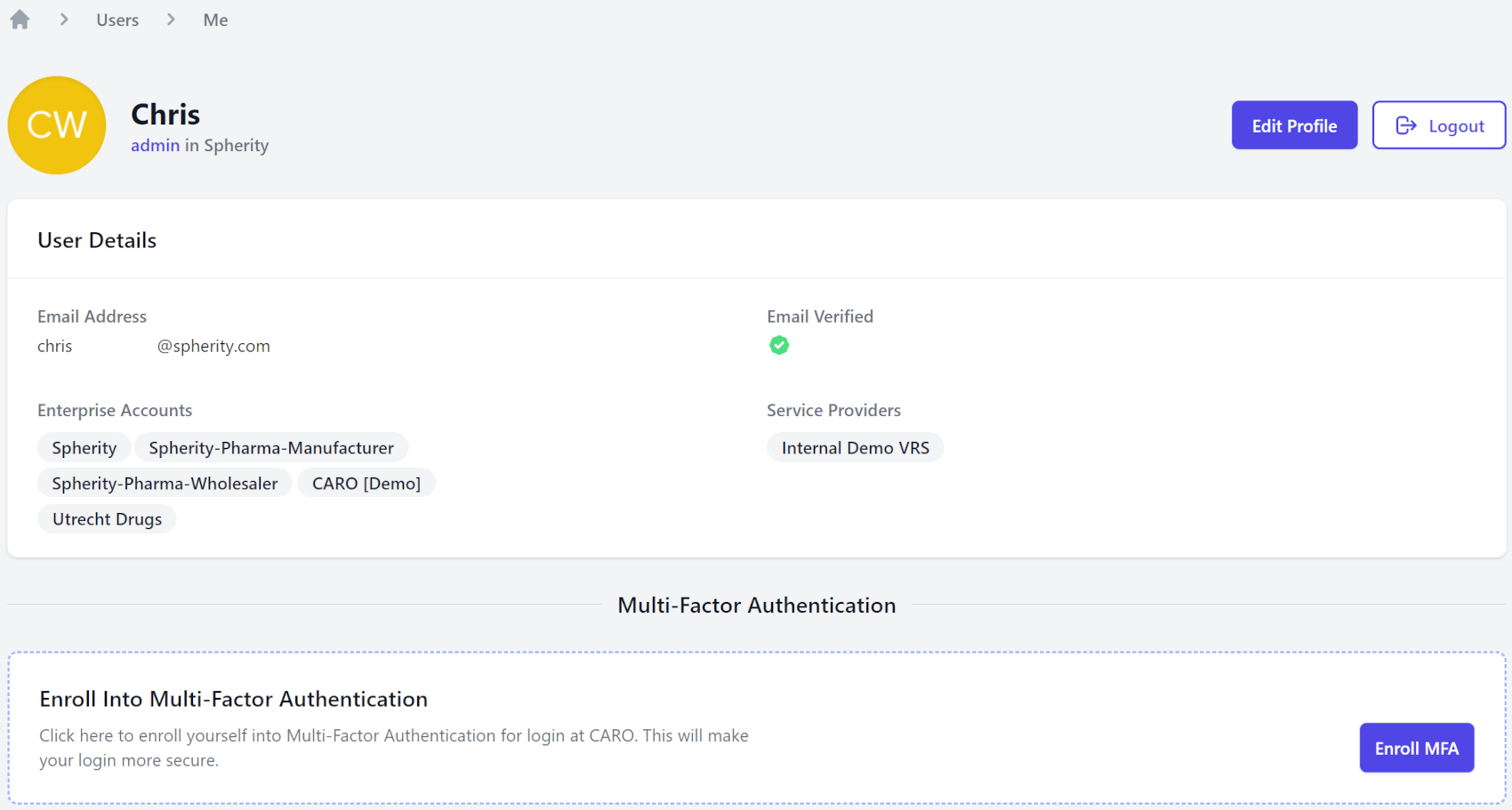The width and height of the screenshot is (1512, 810).
Task: Select Me in the breadcrumb trail
Action: point(214,19)
